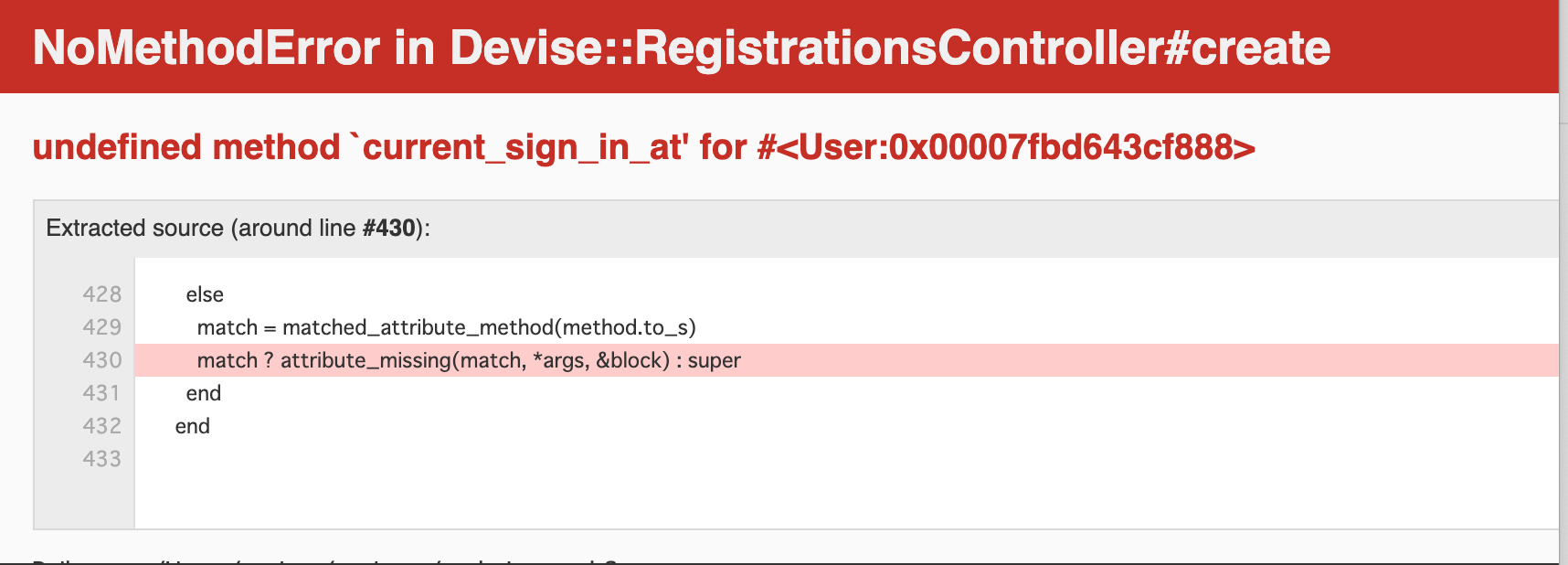Screen dimensions: 1568x565
Task: Click the NoMethodError page heading
Action: click(681, 48)
